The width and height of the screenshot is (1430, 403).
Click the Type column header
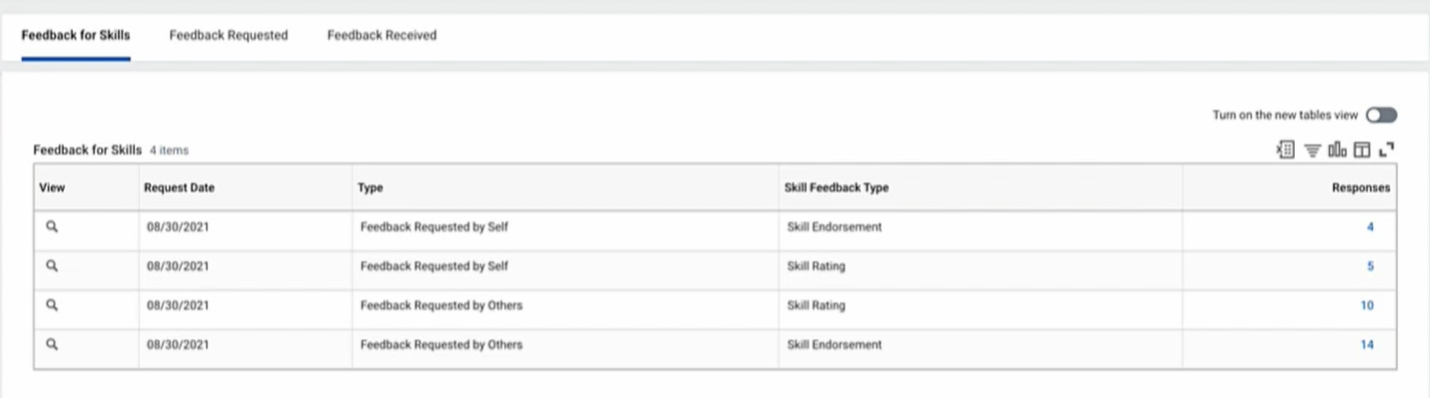click(x=370, y=187)
